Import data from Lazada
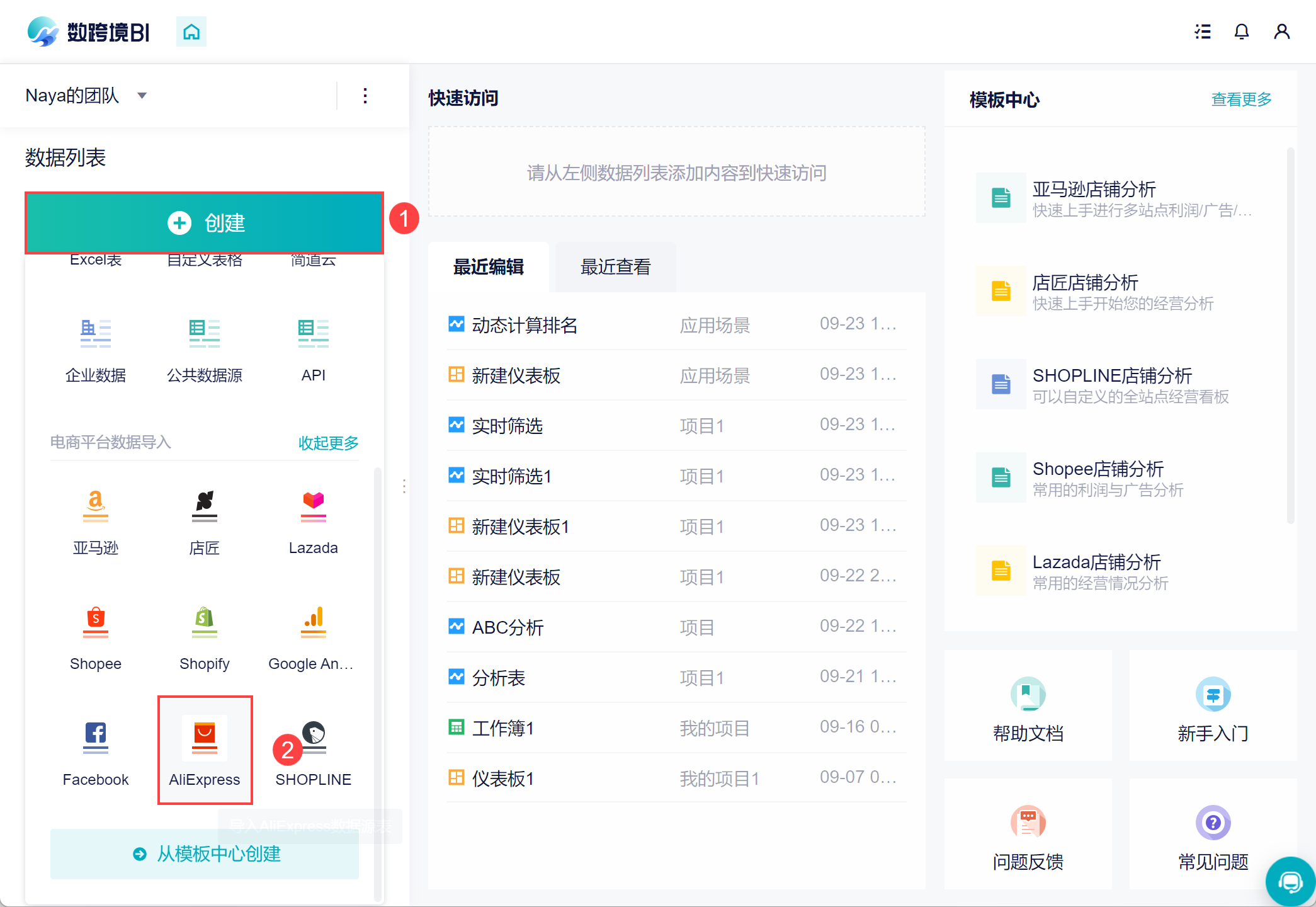The height and width of the screenshot is (907, 1316). tap(314, 523)
